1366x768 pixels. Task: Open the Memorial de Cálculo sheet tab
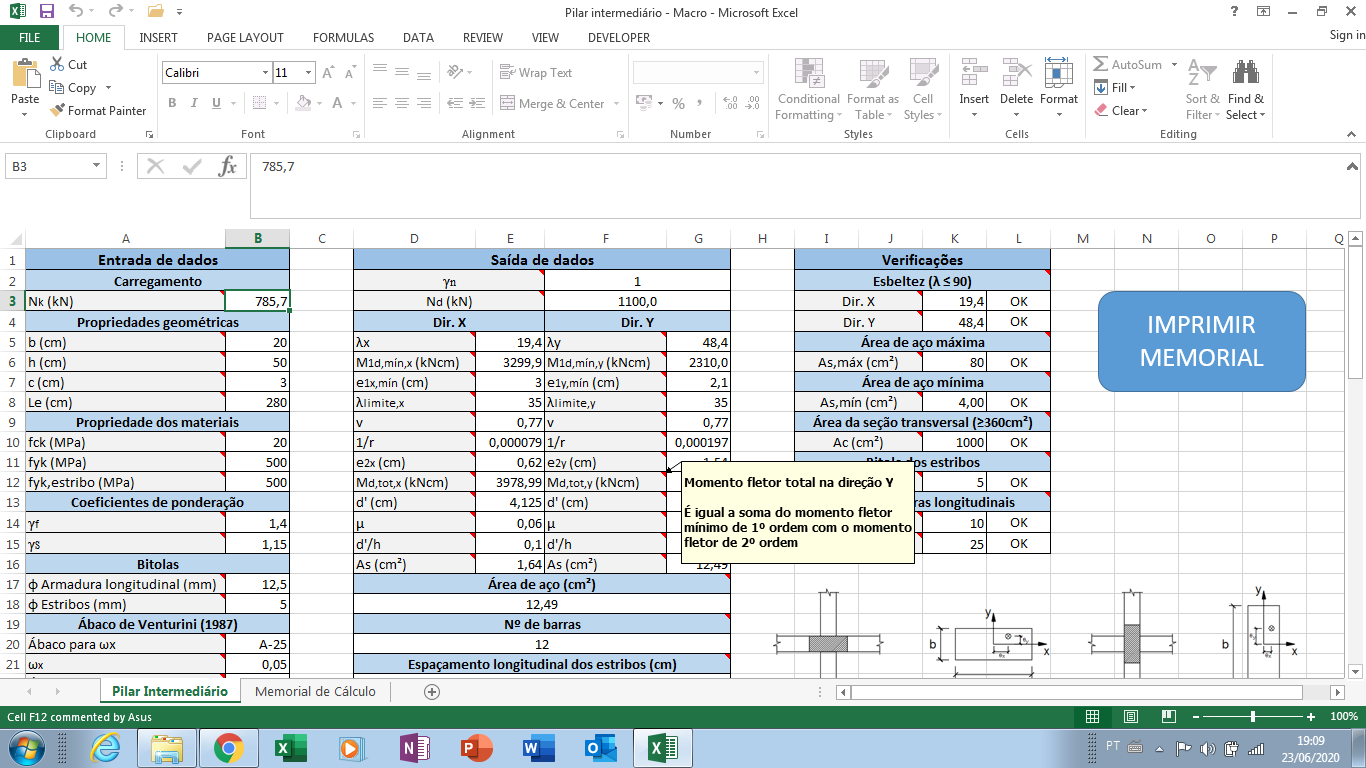[315, 691]
